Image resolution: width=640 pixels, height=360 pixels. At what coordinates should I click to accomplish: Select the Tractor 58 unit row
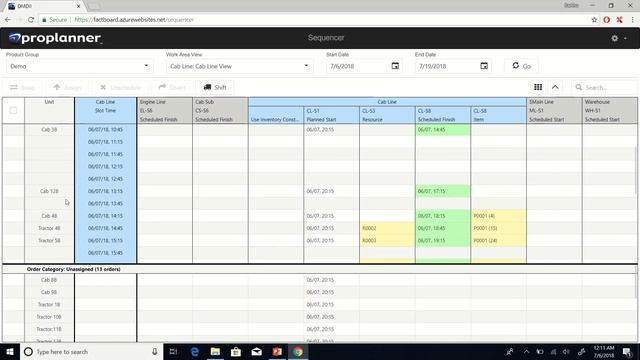pos(49,240)
